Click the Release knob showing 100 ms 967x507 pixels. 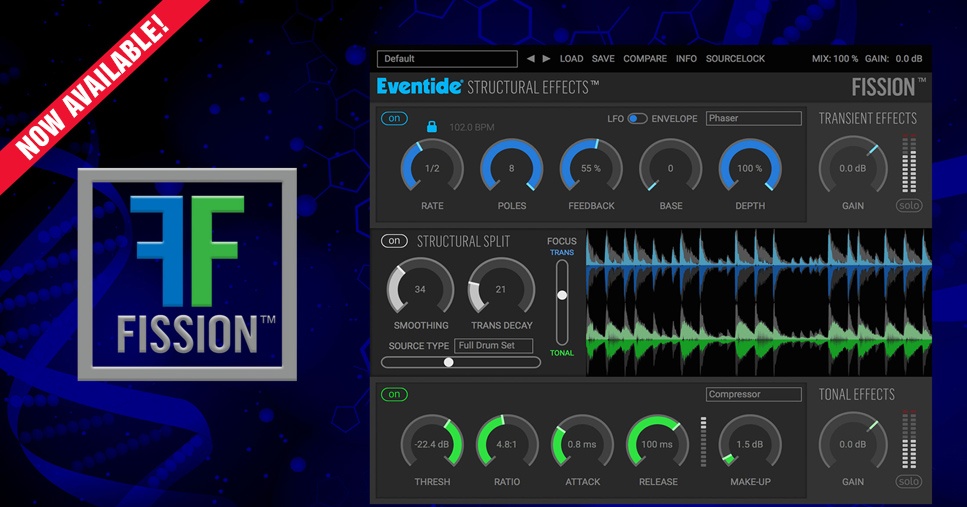657,444
